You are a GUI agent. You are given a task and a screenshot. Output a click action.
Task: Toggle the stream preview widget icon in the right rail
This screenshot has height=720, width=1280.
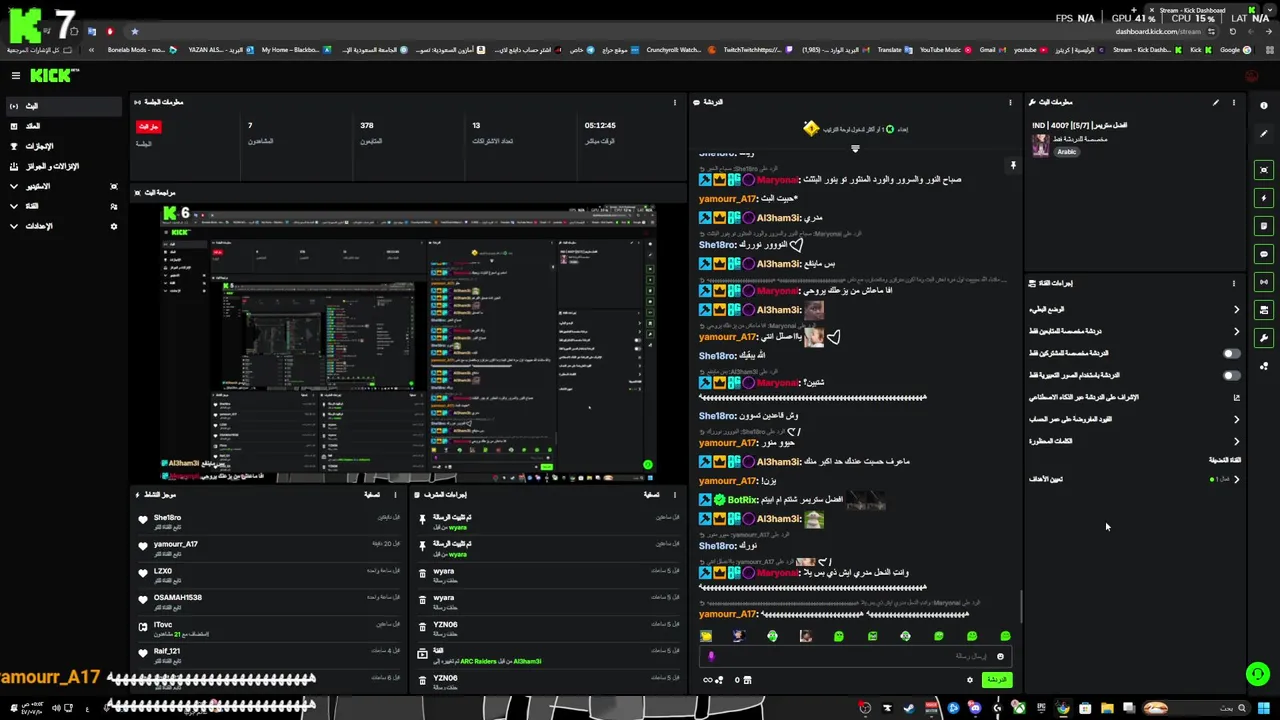pyautogui.click(x=1265, y=170)
